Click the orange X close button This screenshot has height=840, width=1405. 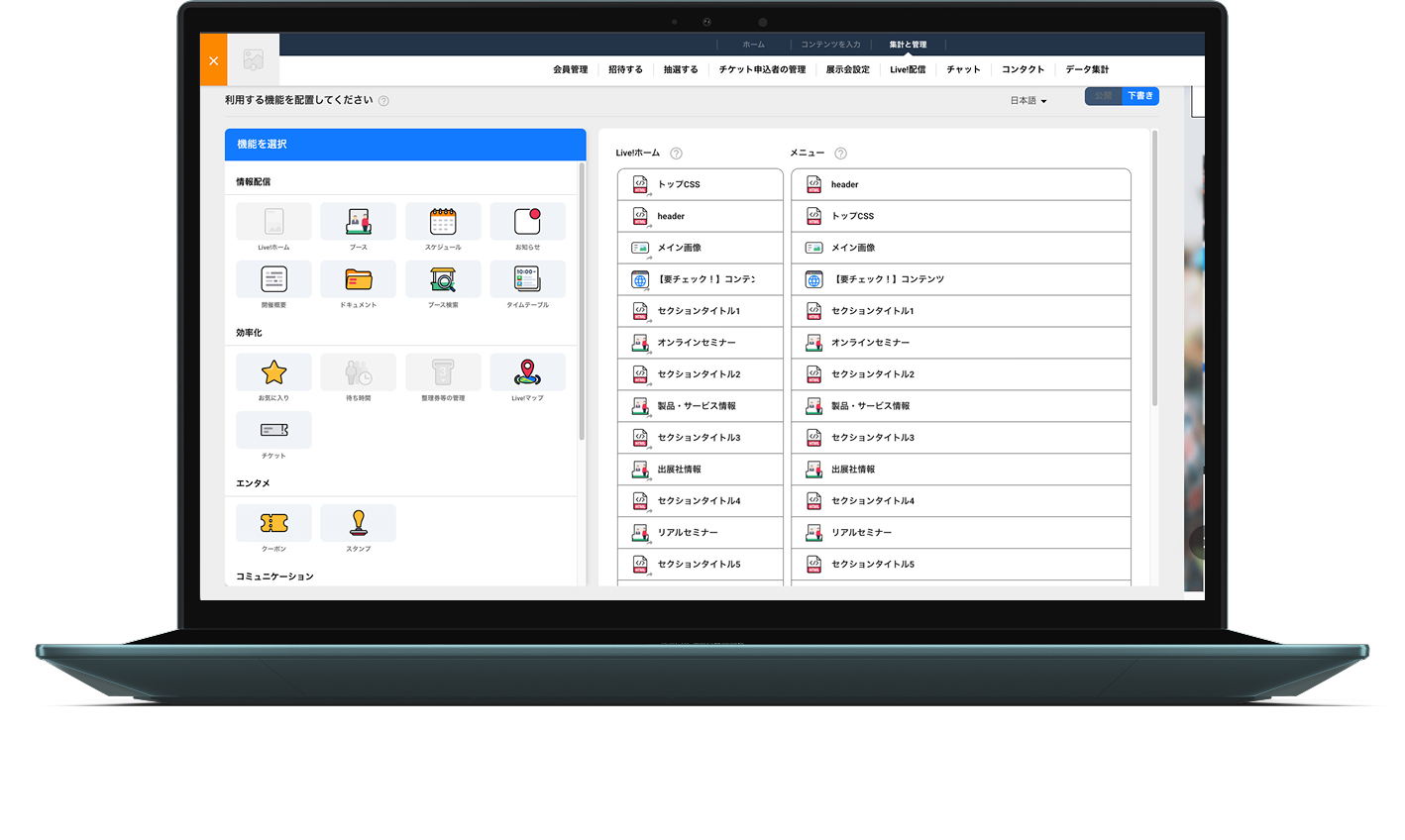[x=213, y=60]
